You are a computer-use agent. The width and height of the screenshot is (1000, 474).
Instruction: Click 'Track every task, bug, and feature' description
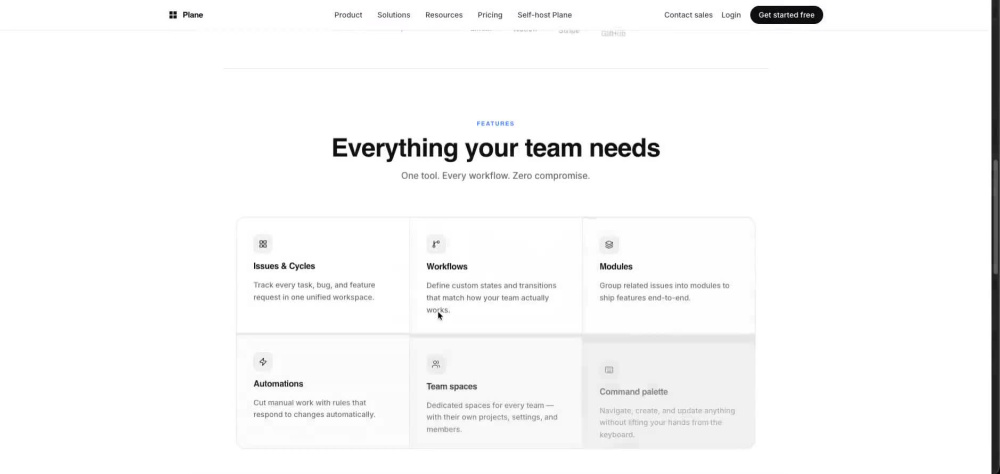(314, 291)
